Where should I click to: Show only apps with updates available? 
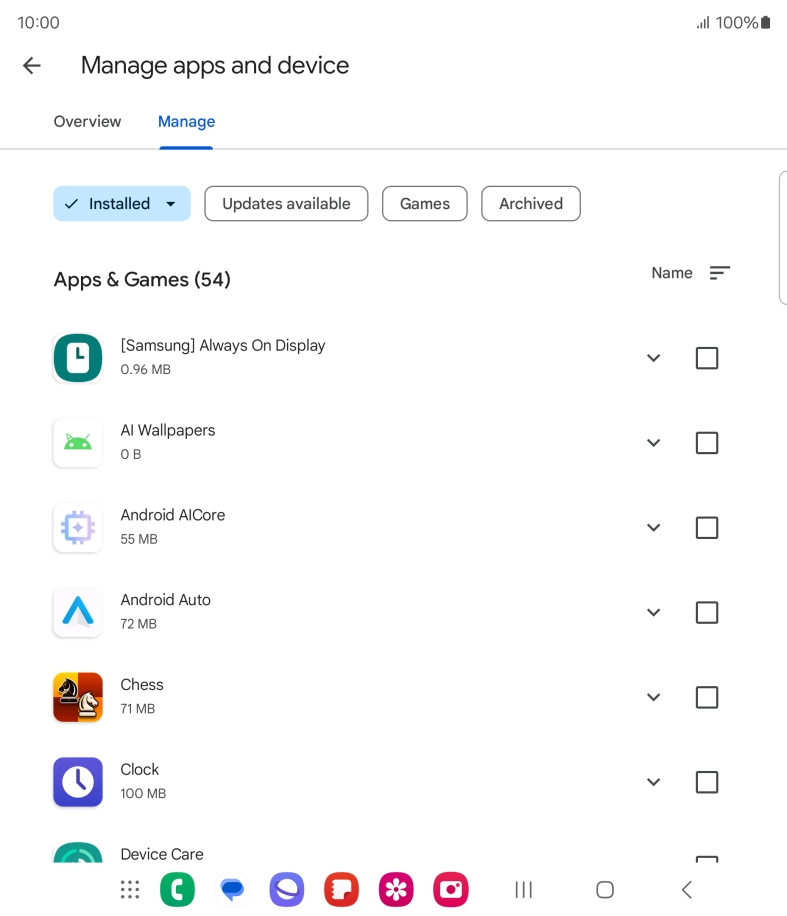click(286, 203)
